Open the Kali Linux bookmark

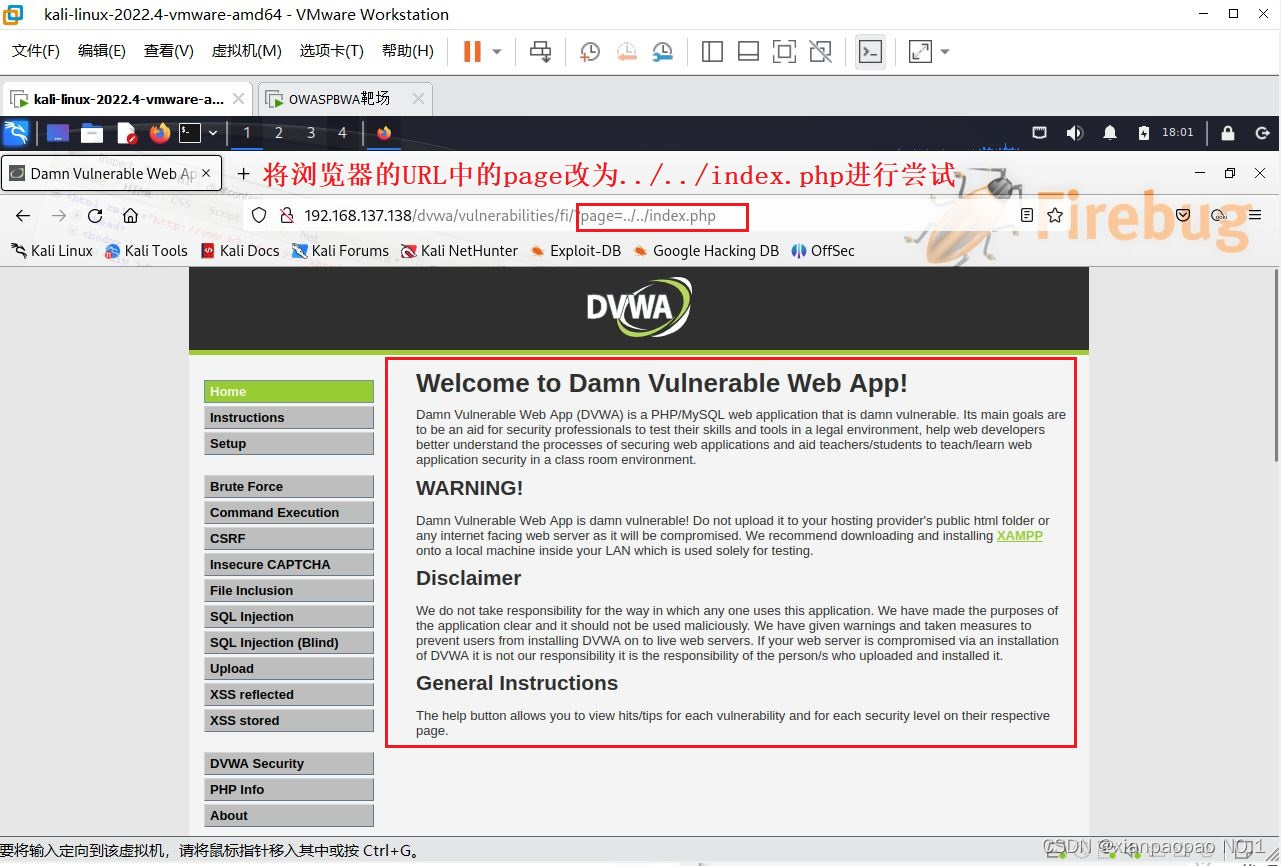click(x=52, y=251)
